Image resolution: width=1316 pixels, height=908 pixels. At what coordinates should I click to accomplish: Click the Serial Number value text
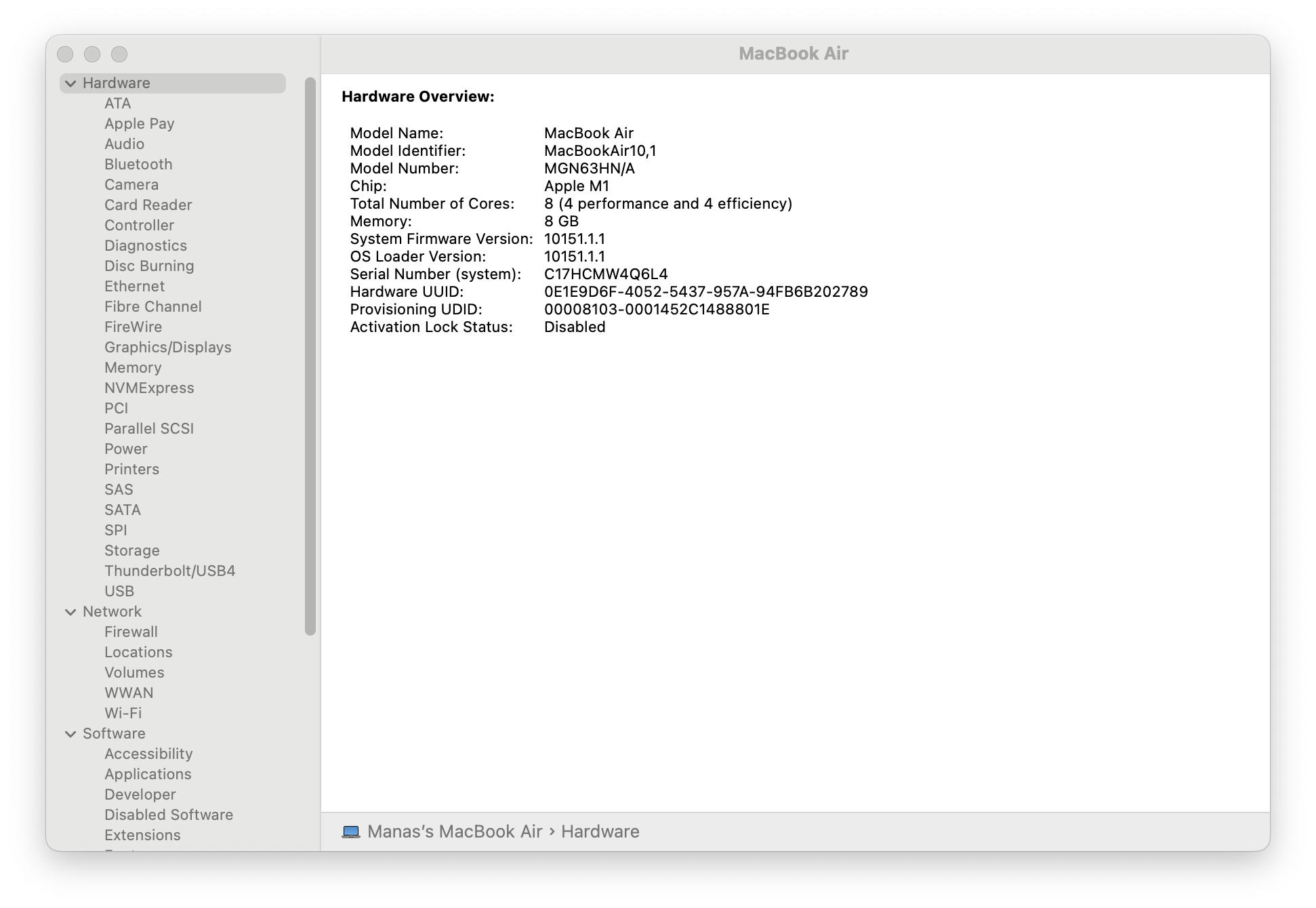(x=605, y=274)
